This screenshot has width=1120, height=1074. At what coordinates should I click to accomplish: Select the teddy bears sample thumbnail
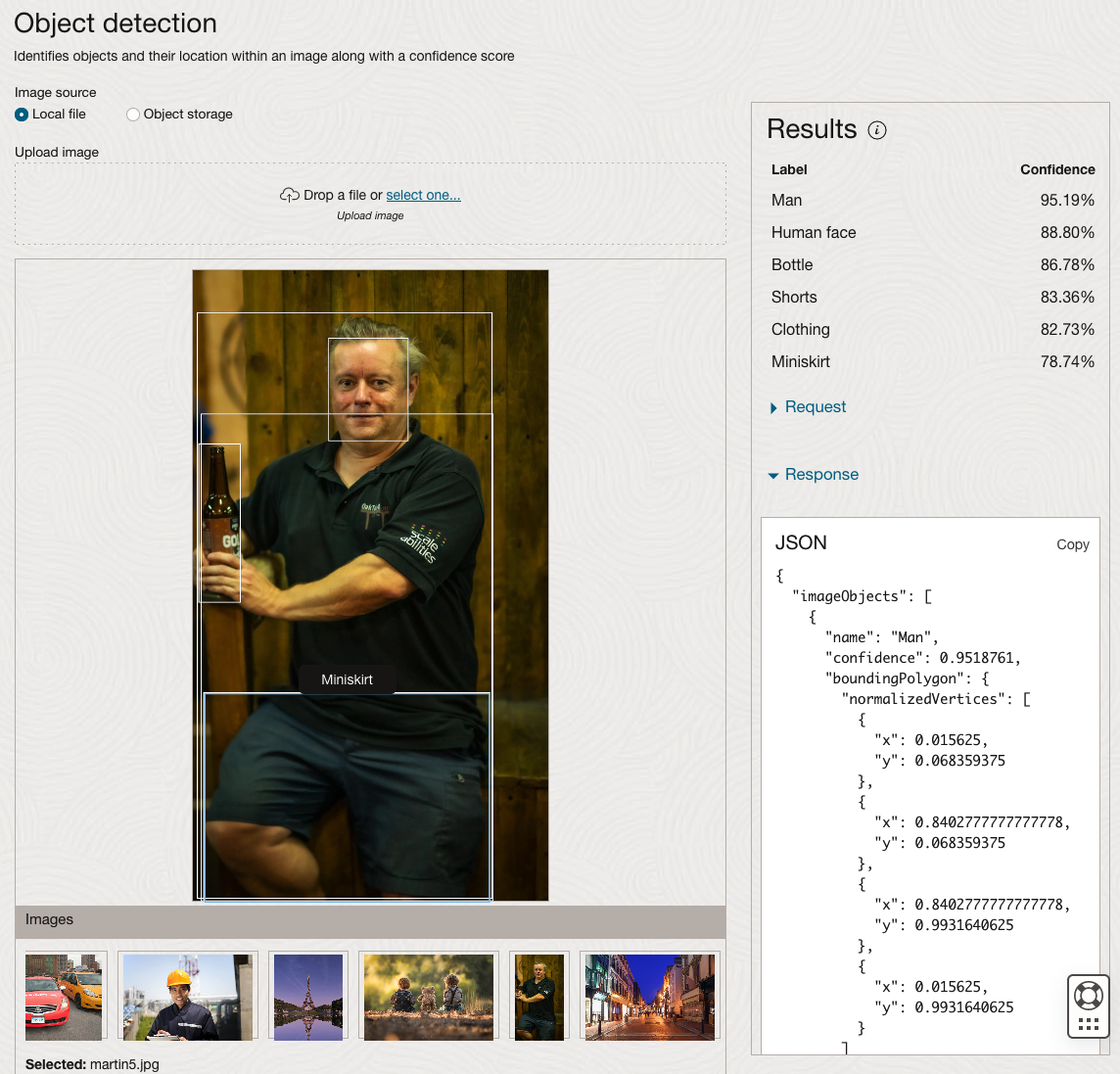[428, 997]
